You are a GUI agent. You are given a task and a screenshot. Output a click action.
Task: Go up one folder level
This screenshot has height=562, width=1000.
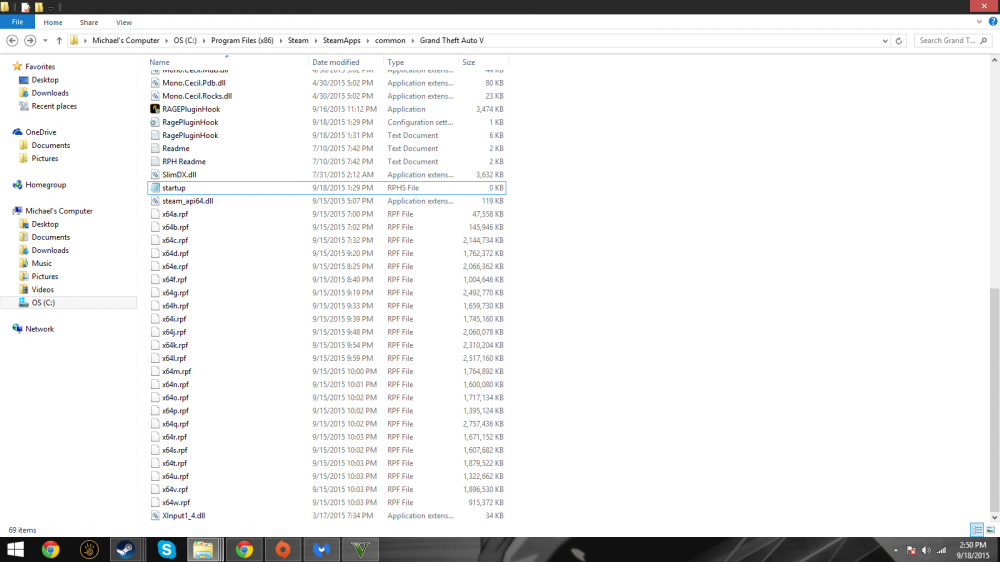click(x=59, y=40)
